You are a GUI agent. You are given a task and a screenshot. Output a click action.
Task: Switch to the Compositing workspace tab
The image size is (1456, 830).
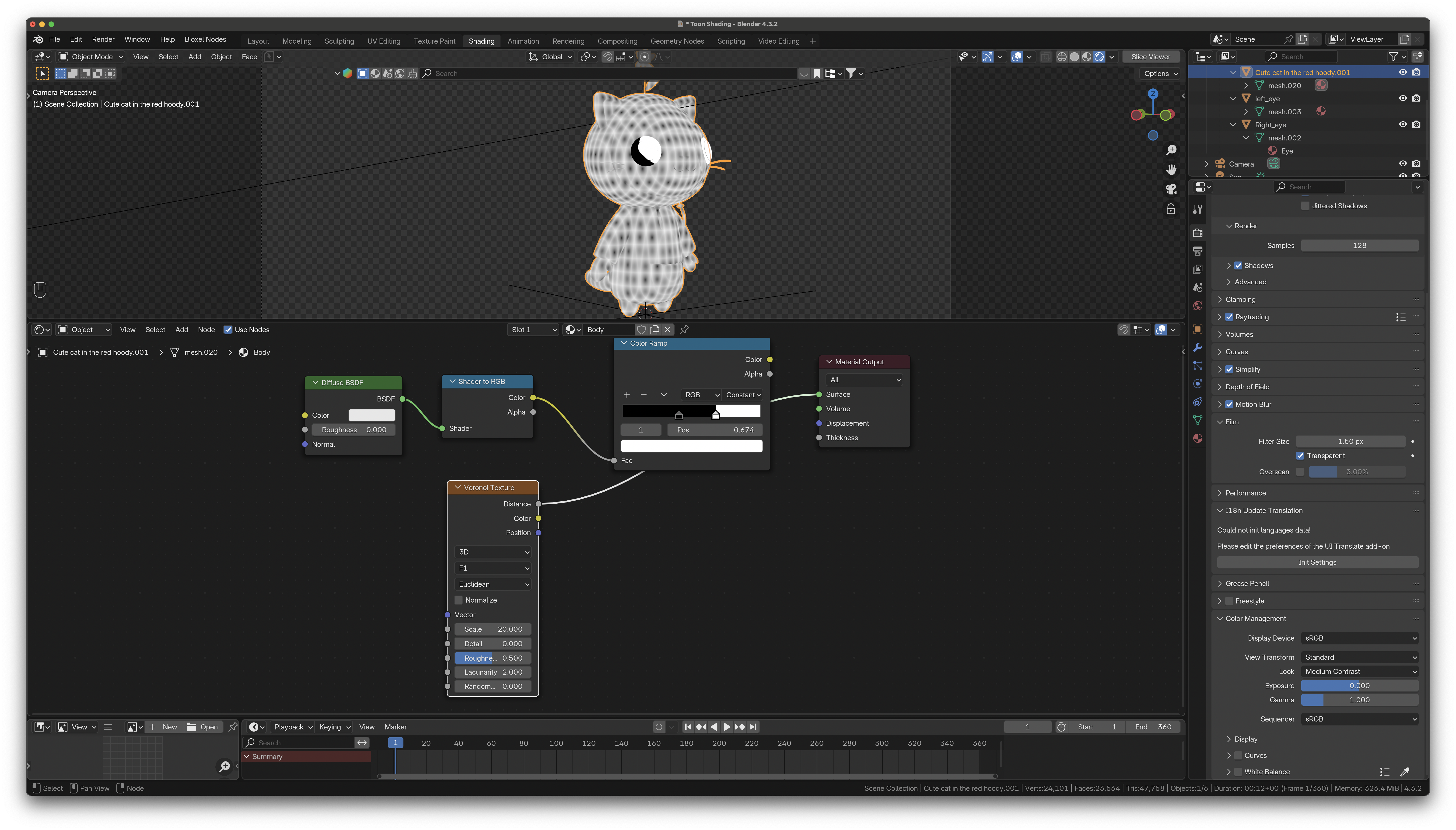[x=617, y=41]
